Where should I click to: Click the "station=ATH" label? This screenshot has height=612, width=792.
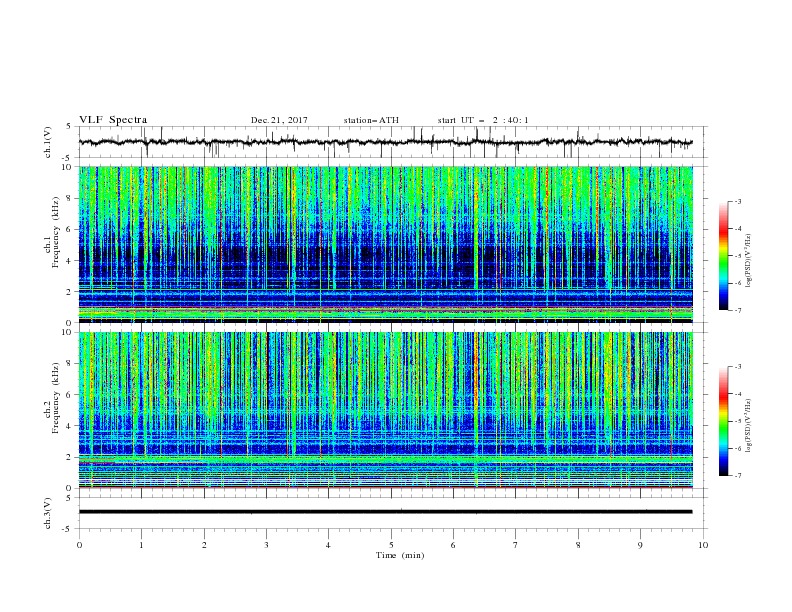tap(371, 120)
